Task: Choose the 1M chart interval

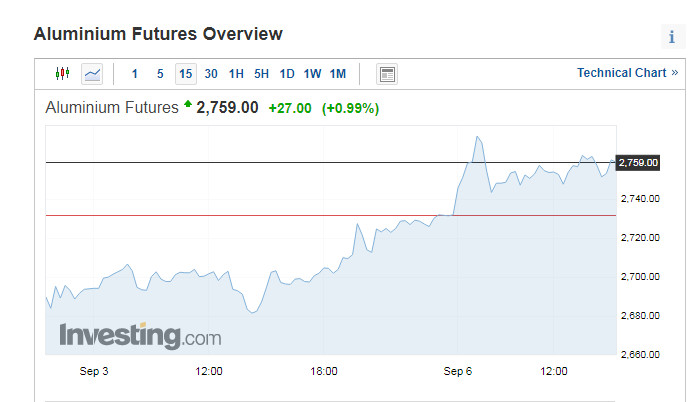Action: (338, 74)
